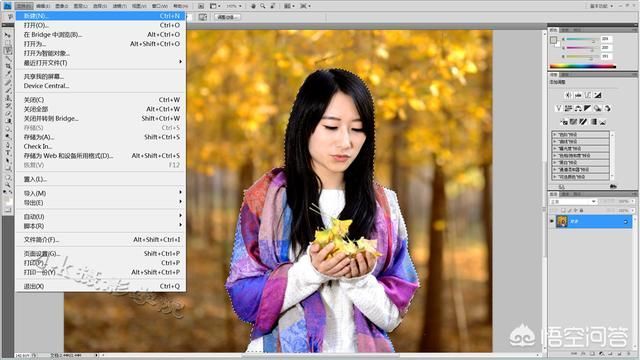Select Hand tool in application bar

(253, 6)
